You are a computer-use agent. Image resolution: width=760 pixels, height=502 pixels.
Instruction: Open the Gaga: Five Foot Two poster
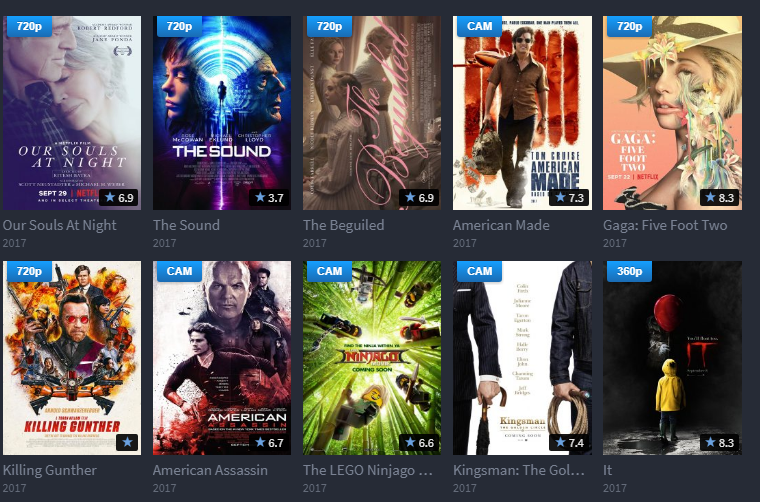(x=672, y=113)
